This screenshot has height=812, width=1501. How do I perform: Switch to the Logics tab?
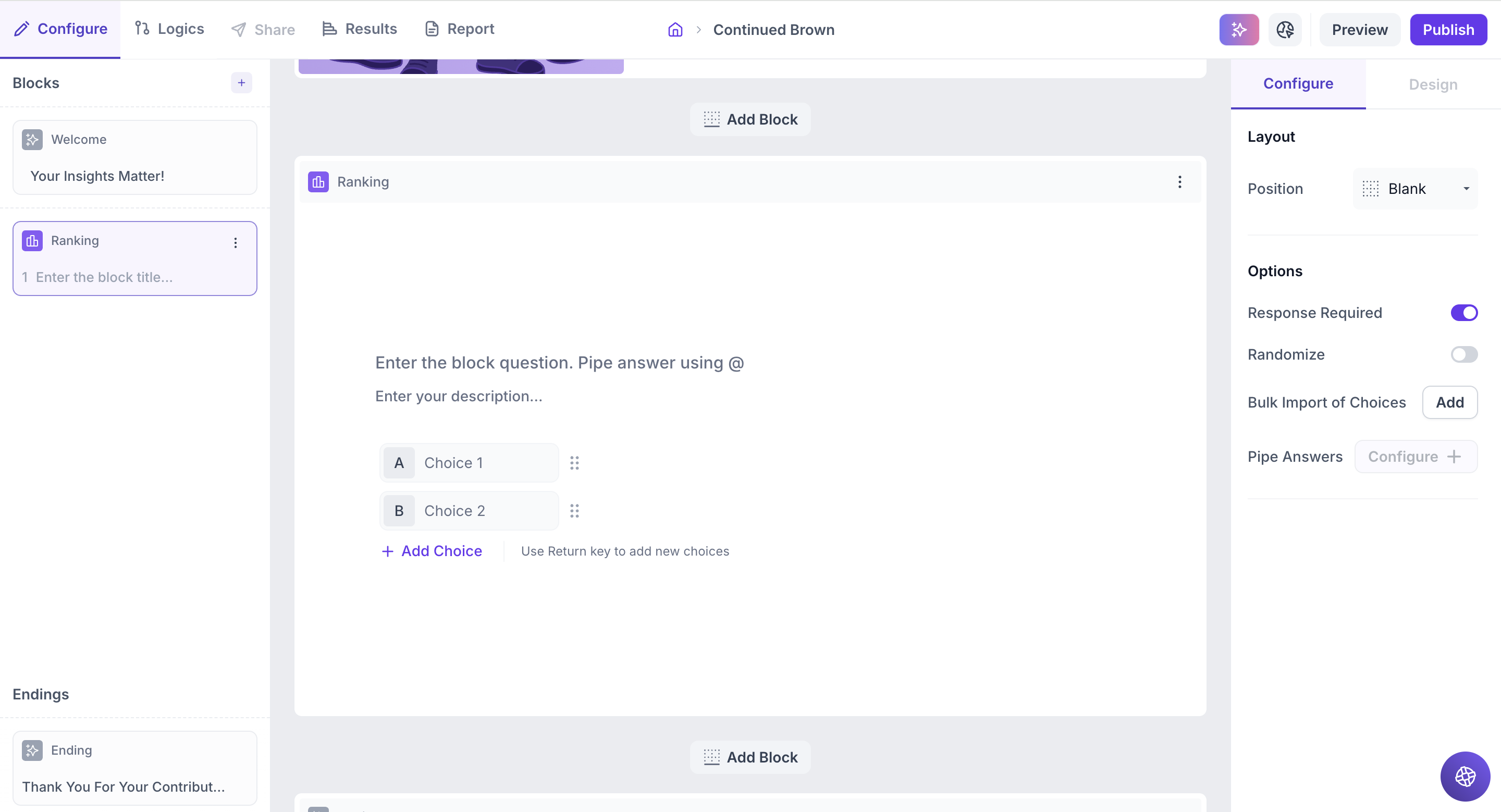[169, 29]
